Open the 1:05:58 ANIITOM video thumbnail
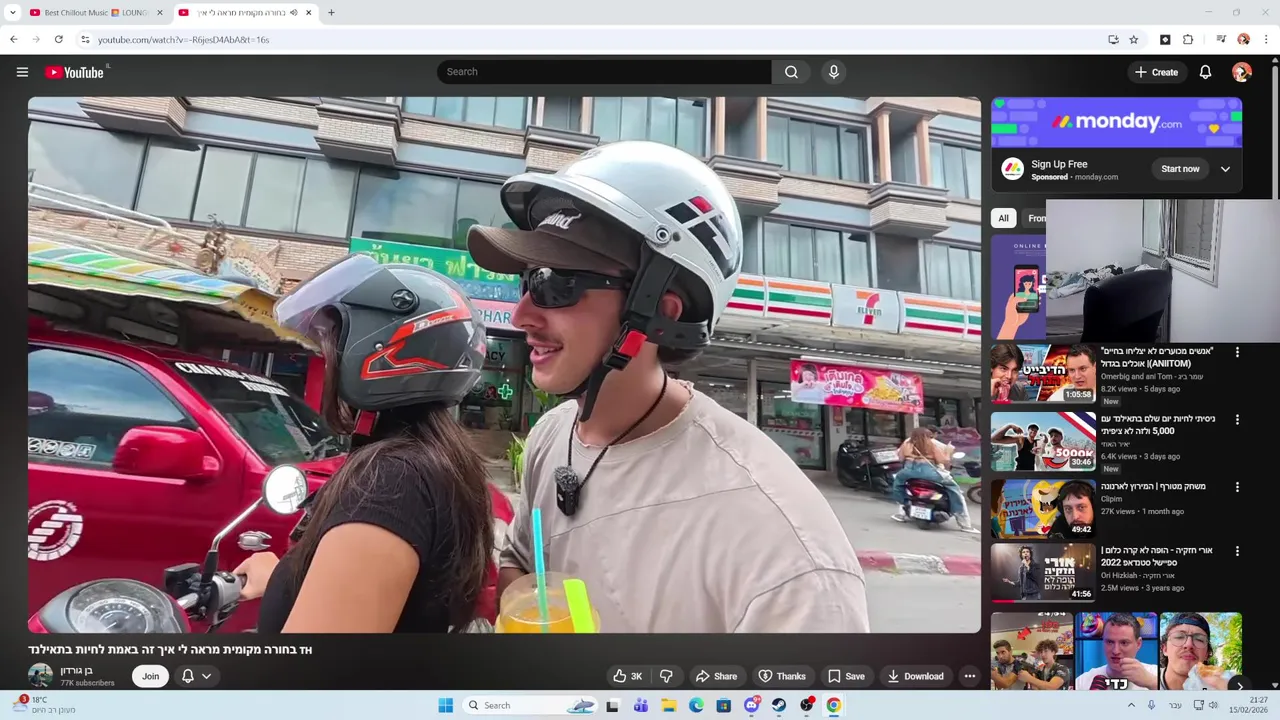Image resolution: width=1280 pixels, height=720 pixels. coord(1043,373)
